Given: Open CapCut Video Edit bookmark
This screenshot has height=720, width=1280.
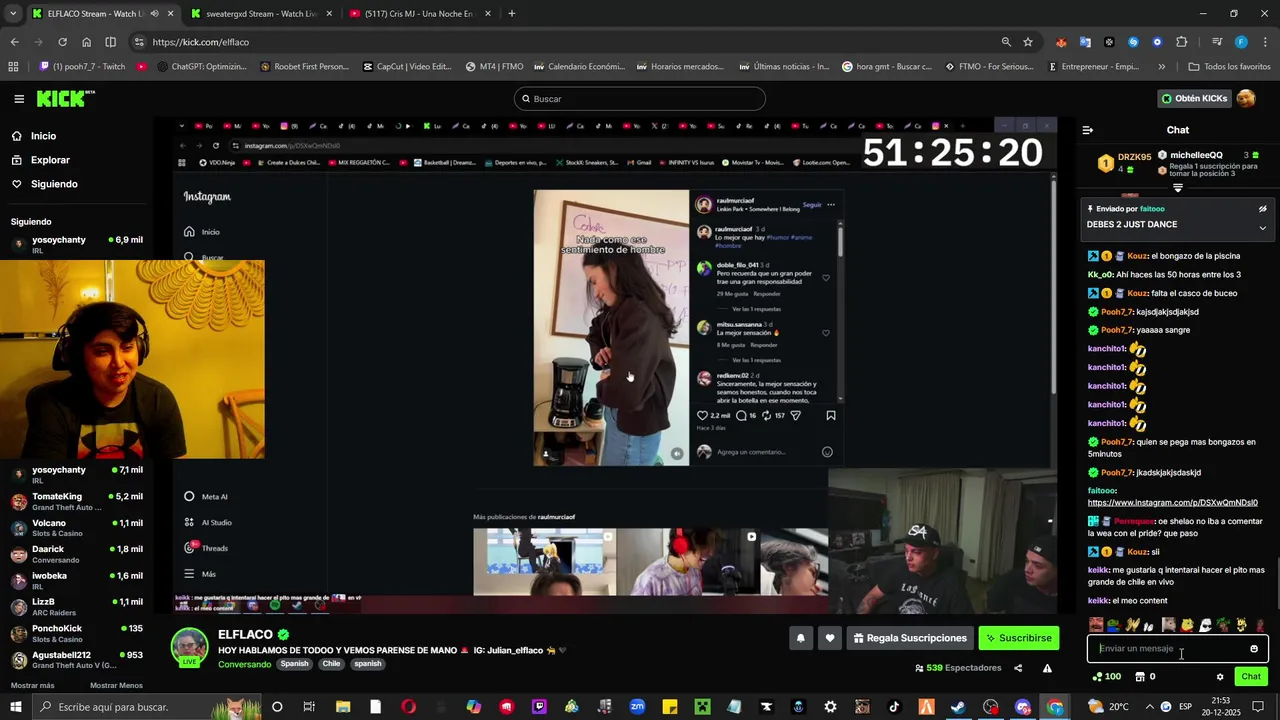Looking at the screenshot, I should [406, 67].
